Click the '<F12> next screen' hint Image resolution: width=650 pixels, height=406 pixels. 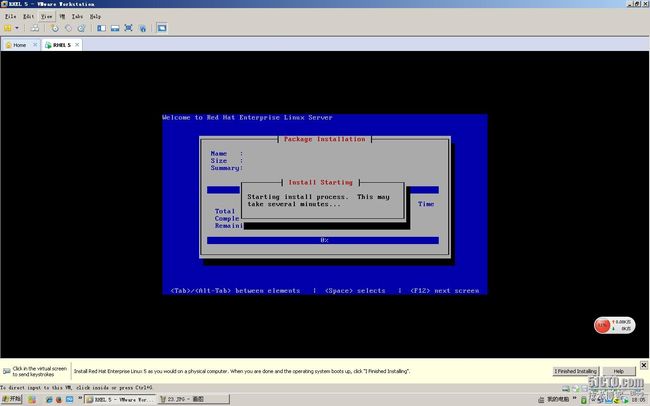point(444,291)
